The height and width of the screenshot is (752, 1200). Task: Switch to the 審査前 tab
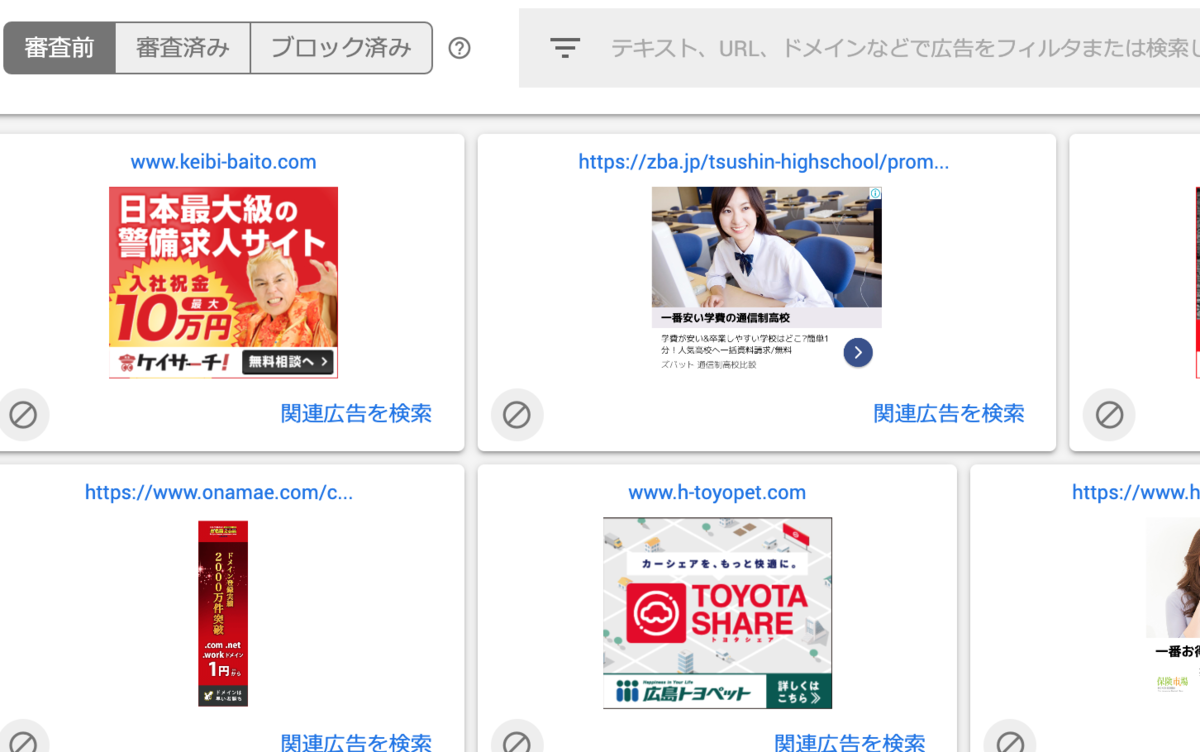59,48
